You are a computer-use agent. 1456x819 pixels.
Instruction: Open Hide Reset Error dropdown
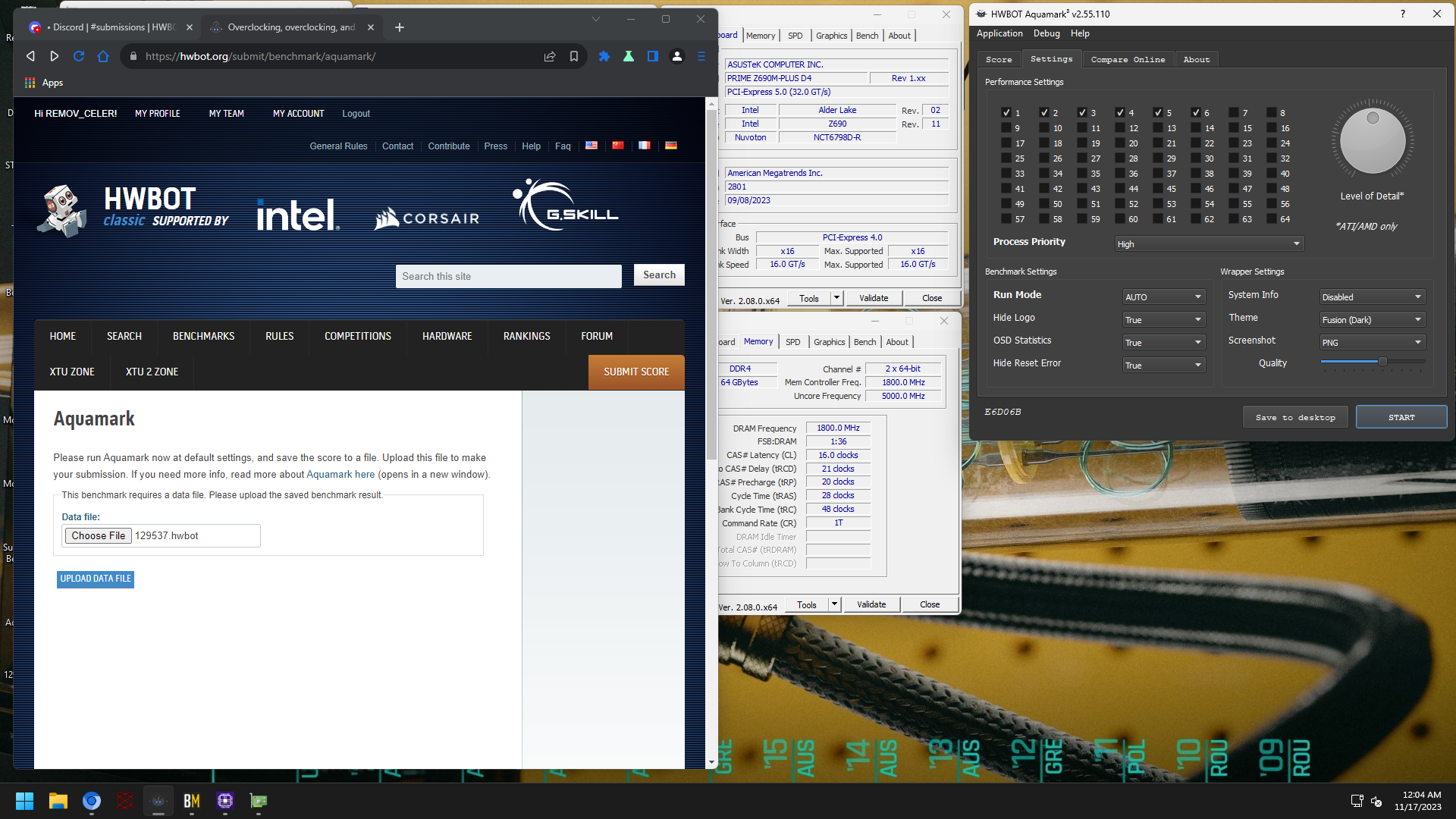1163,365
